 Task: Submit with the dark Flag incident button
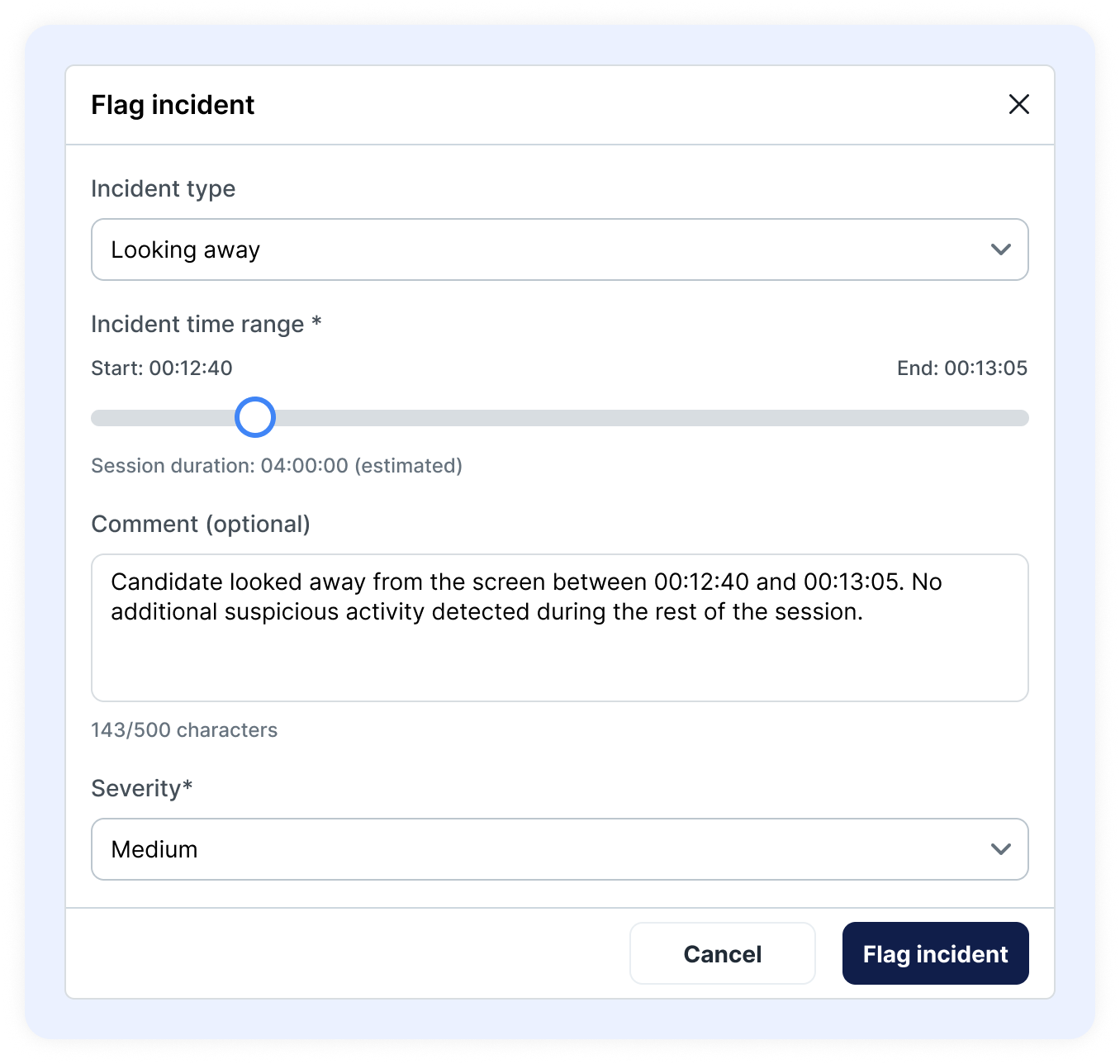[x=935, y=953]
